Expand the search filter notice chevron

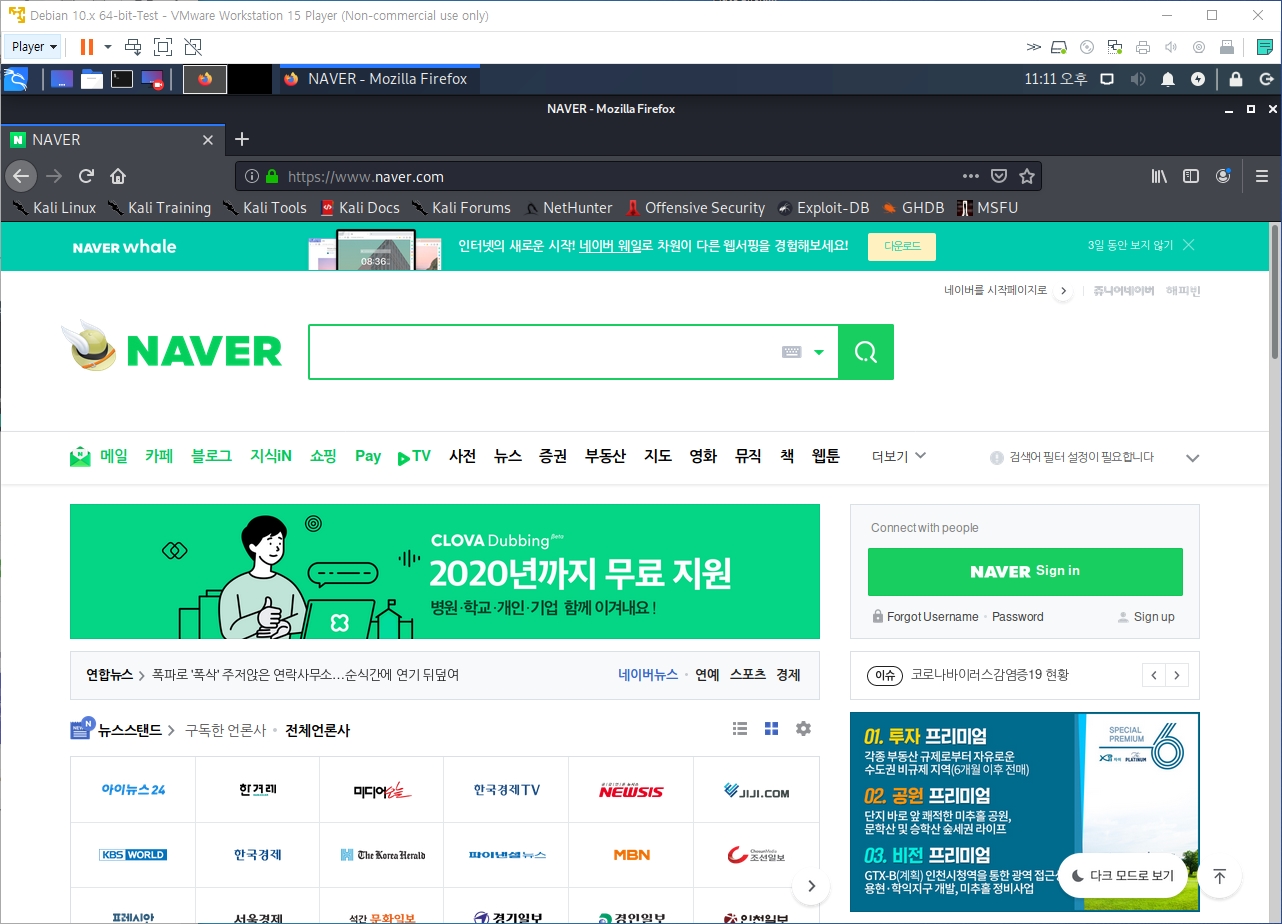click(x=1192, y=458)
